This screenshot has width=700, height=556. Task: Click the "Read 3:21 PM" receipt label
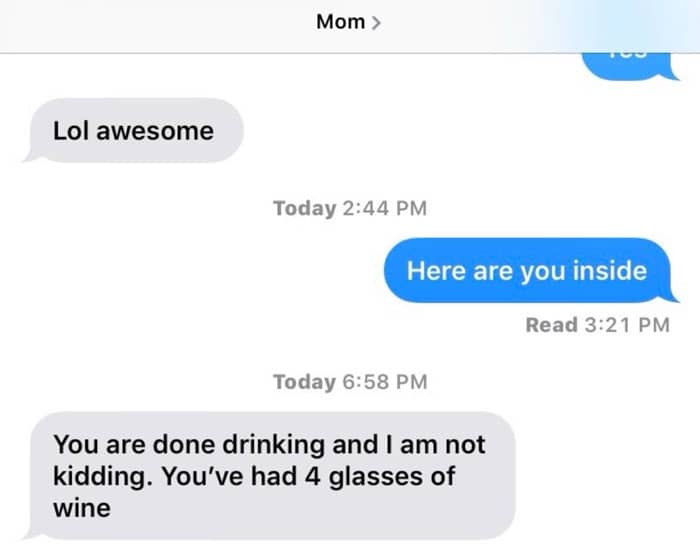pos(597,324)
